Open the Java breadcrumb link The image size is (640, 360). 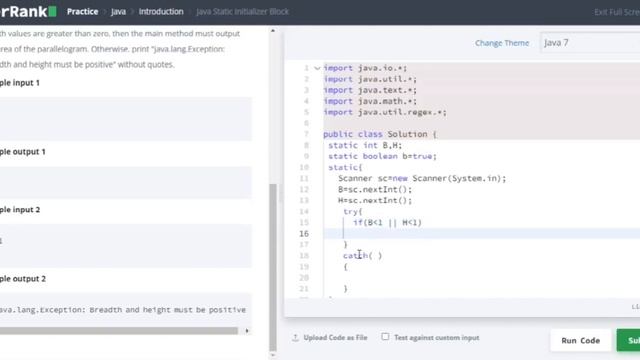point(118,12)
